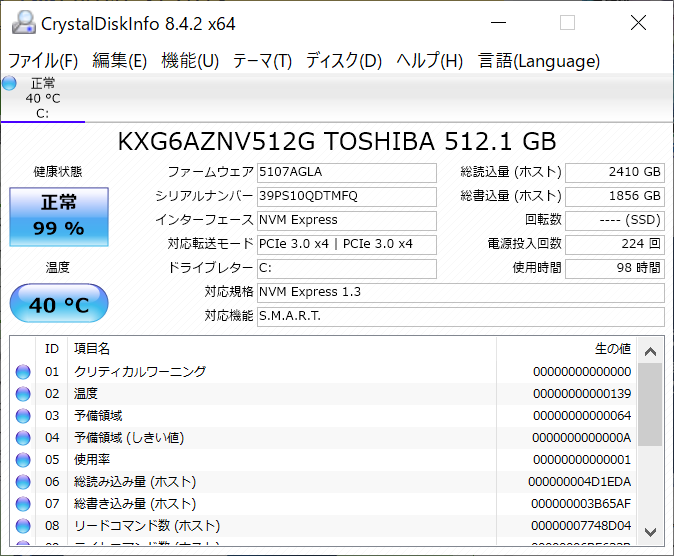Select the 予備領域 (しきい値) row text
This screenshot has height=556, width=674.
[x=129, y=438]
